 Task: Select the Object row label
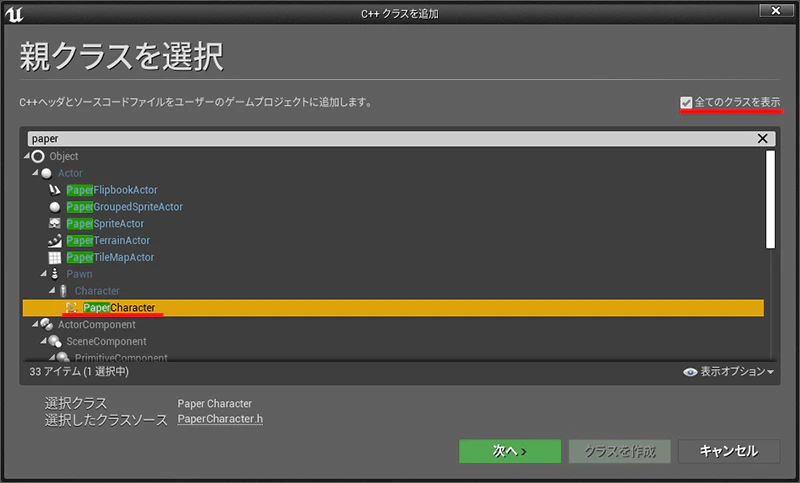click(64, 156)
